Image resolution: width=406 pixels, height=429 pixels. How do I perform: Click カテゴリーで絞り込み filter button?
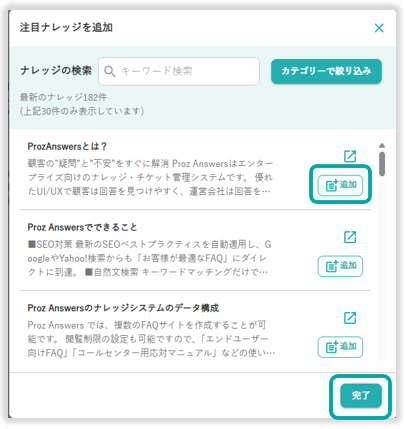pos(326,71)
